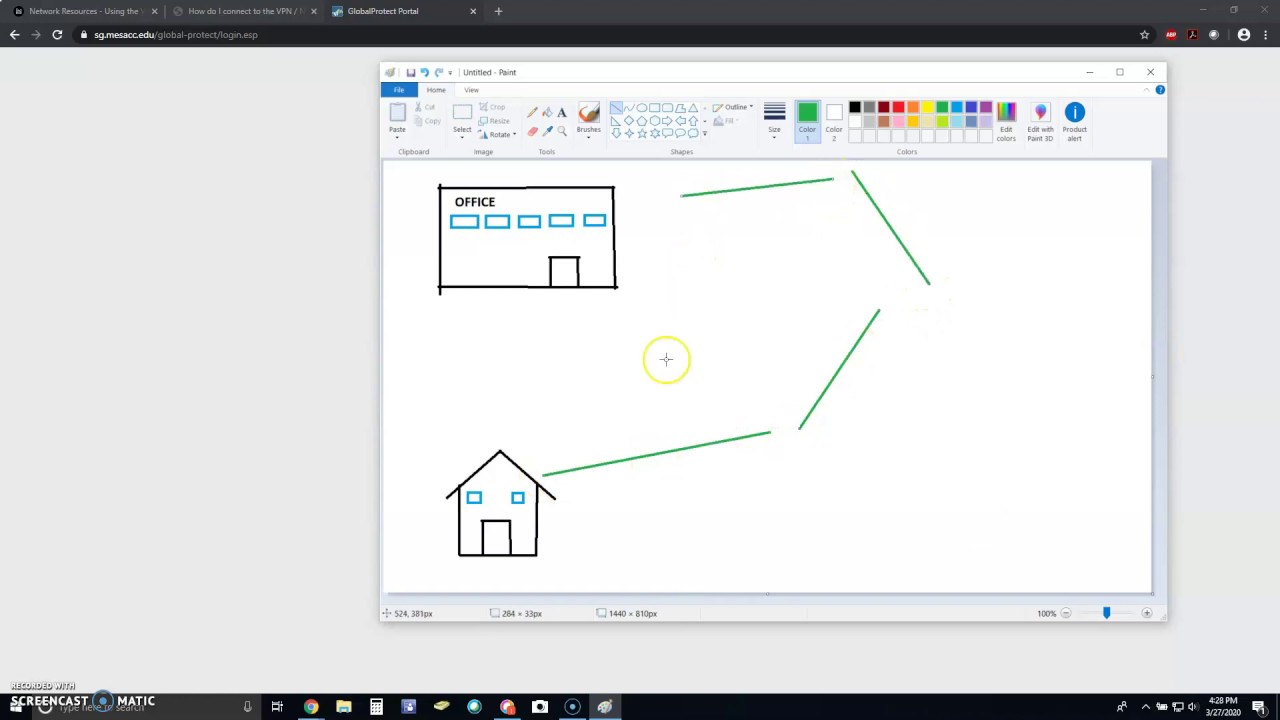Click the Redo arrow in quick access toolbar

[x=438, y=72]
